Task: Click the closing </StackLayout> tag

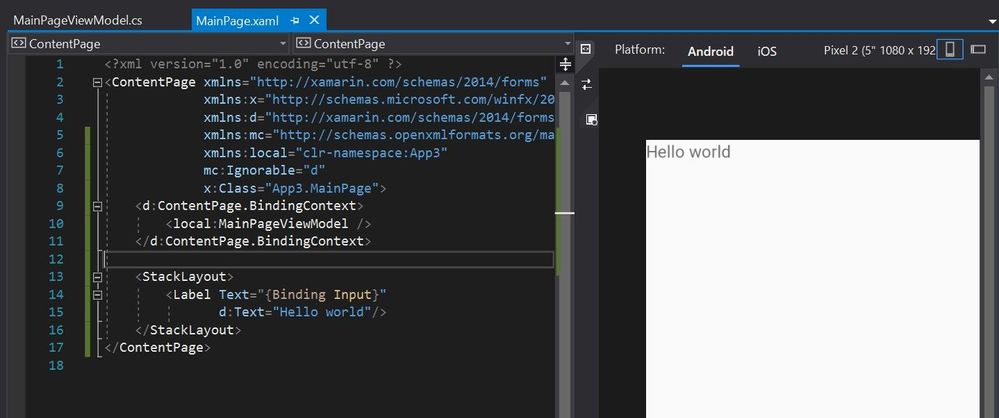Action: click(188, 330)
